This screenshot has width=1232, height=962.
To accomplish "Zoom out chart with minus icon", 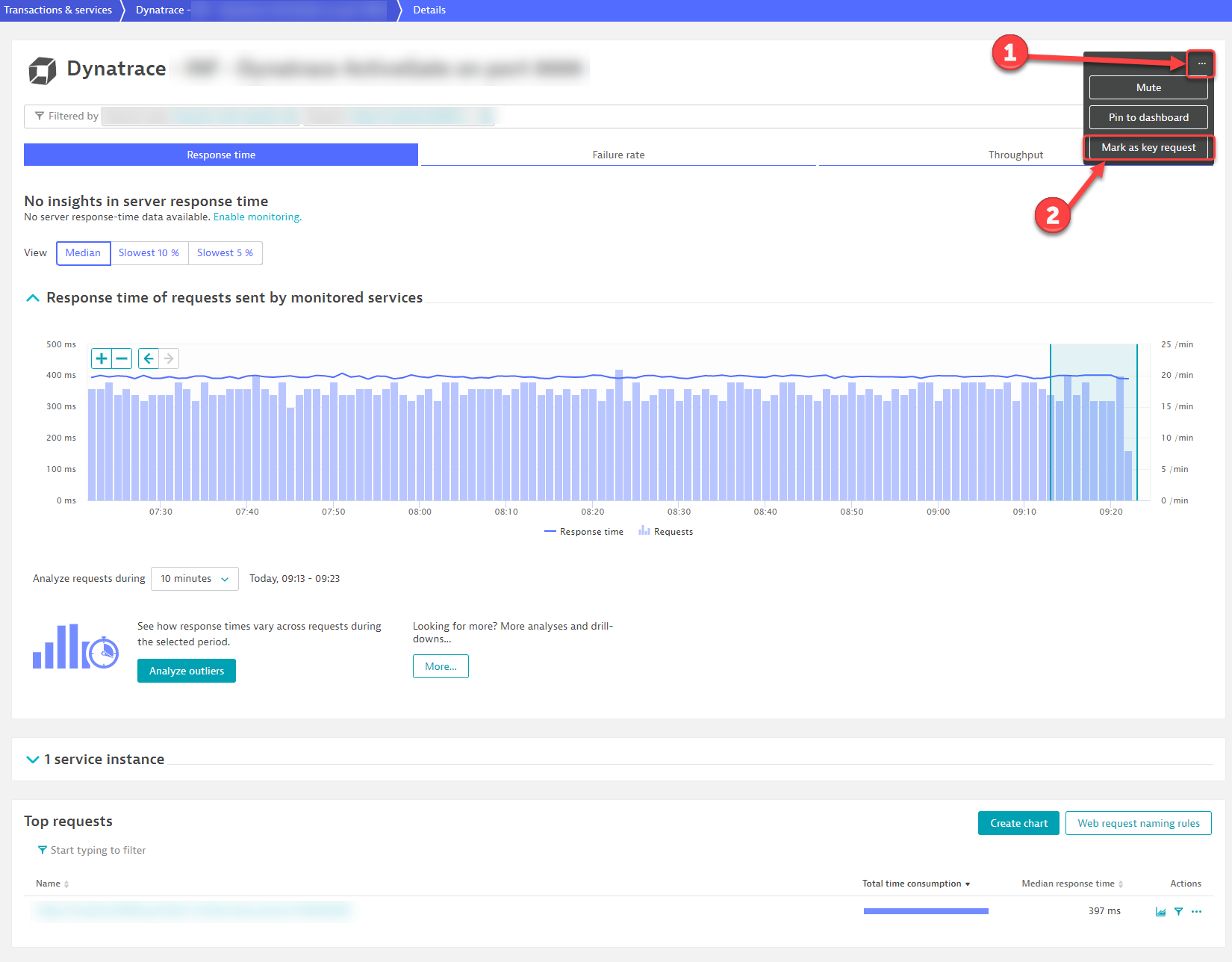I will [x=122, y=359].
